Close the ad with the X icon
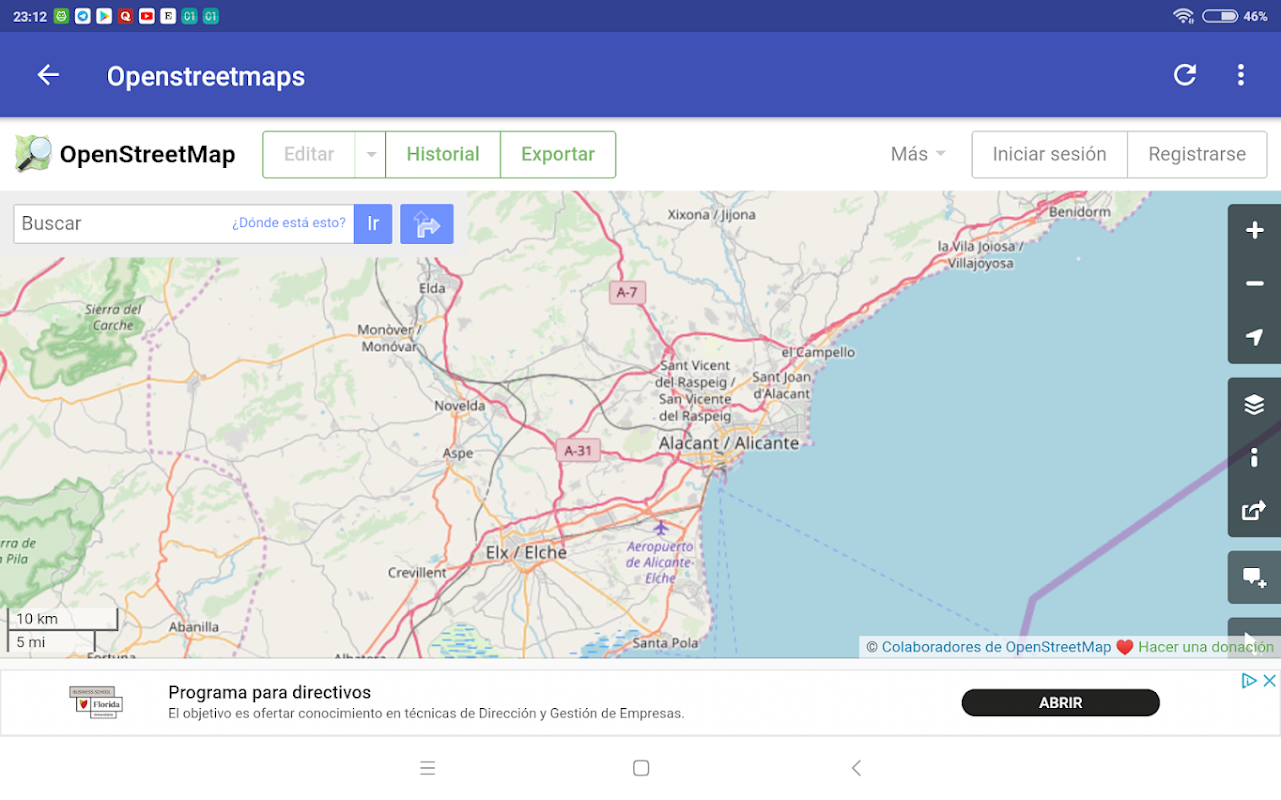This screenshot has width=1281, height=800. click(x=1269, y=681)
